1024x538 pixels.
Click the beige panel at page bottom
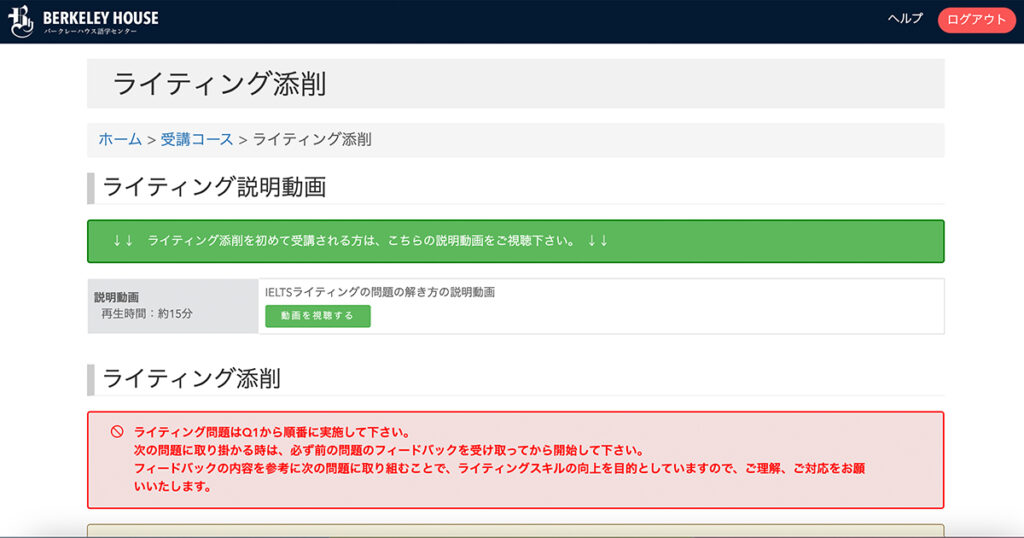point(516,530)
